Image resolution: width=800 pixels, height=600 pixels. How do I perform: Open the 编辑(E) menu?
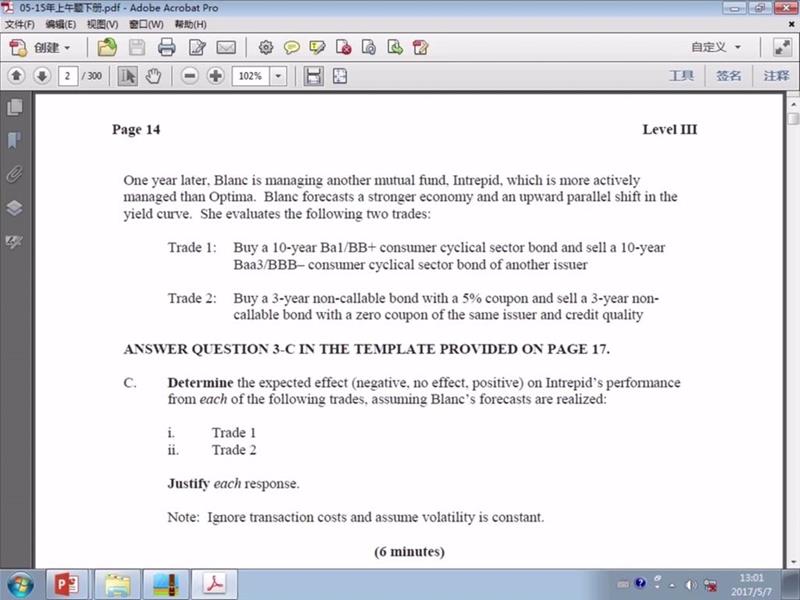(61, 24)
